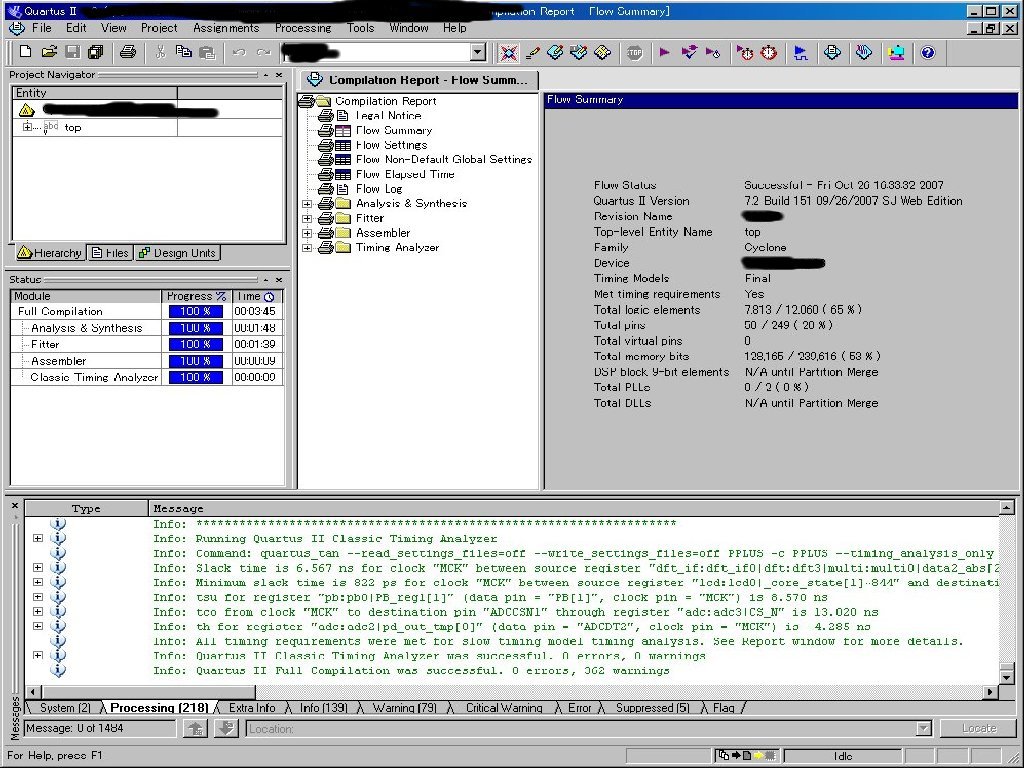The image size is (1024, 768).
Task: Open the Assignments menu
Action: [x=226, y=28]
